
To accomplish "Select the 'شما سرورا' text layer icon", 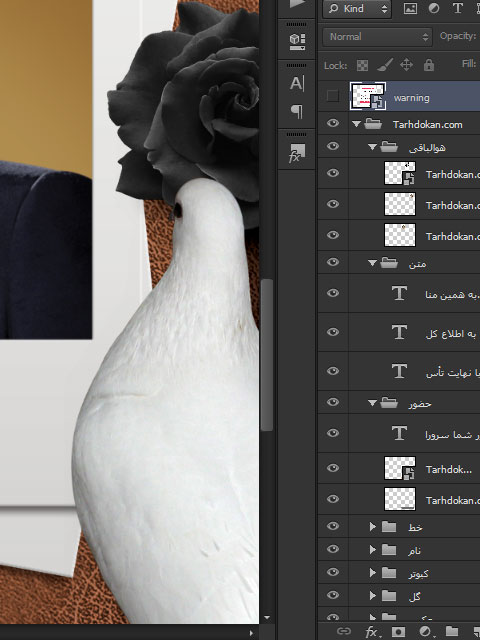I will (399, 433).
